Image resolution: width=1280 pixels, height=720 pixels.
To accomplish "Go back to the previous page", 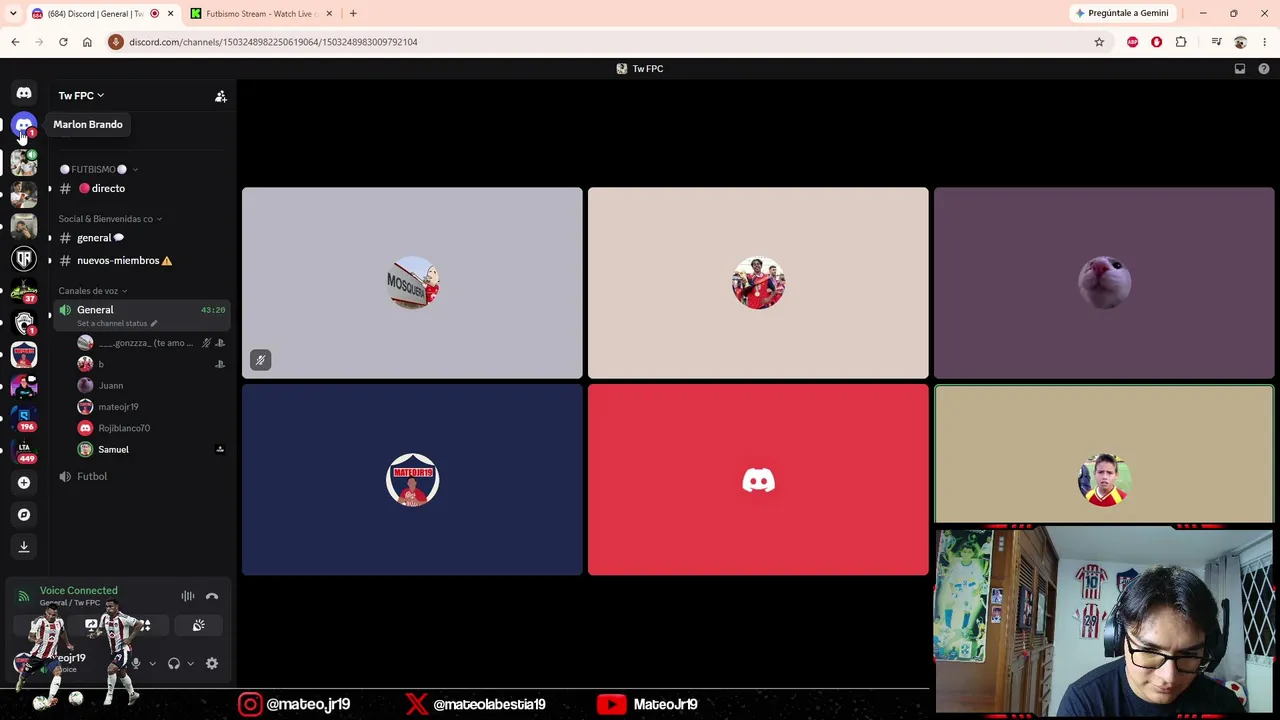I will [15, 42].
